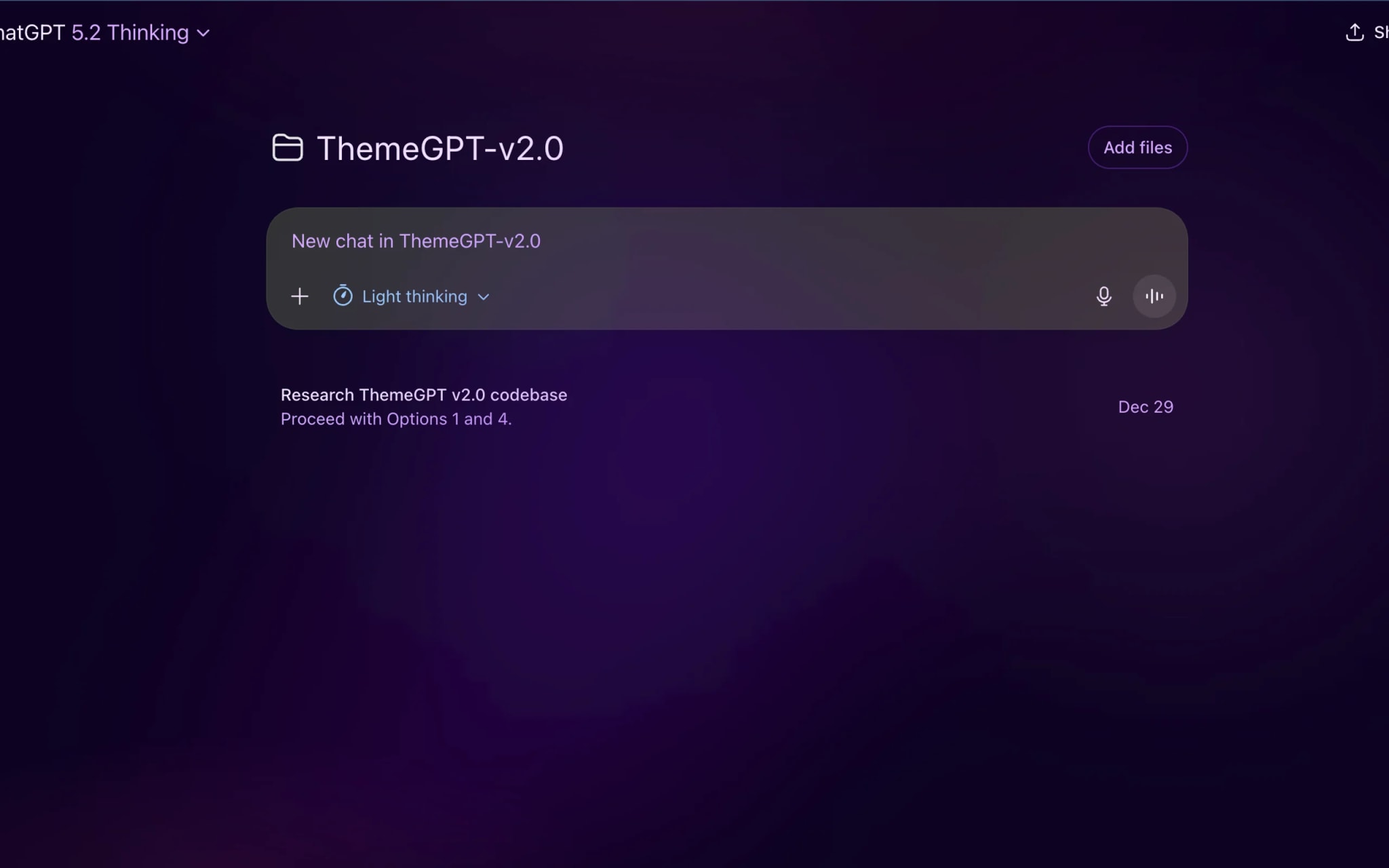Click the plus attachment icon in composer
Image resolution: width=1389 pixels, height=868 pixels.
(x=299, y=296)
